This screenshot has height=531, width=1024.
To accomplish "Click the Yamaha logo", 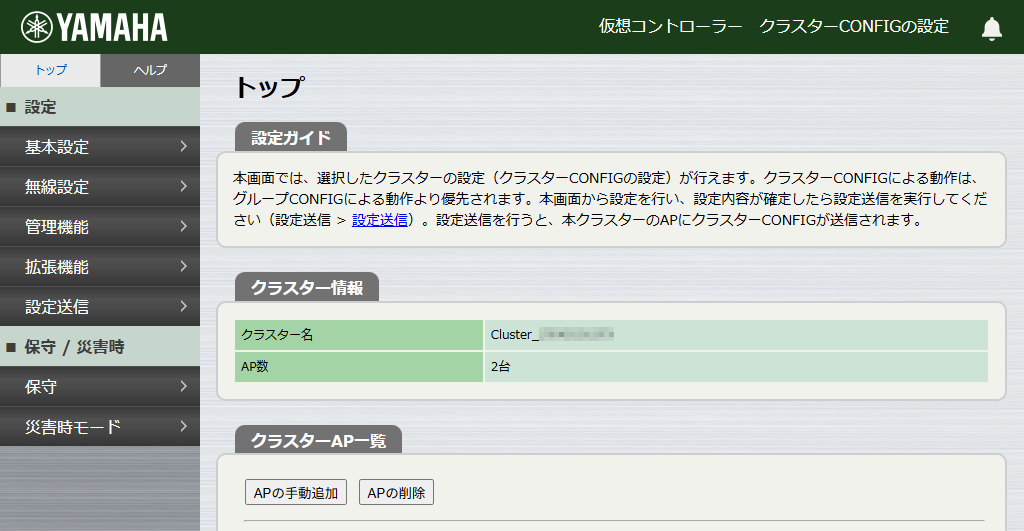I will [x=94, y=27].
